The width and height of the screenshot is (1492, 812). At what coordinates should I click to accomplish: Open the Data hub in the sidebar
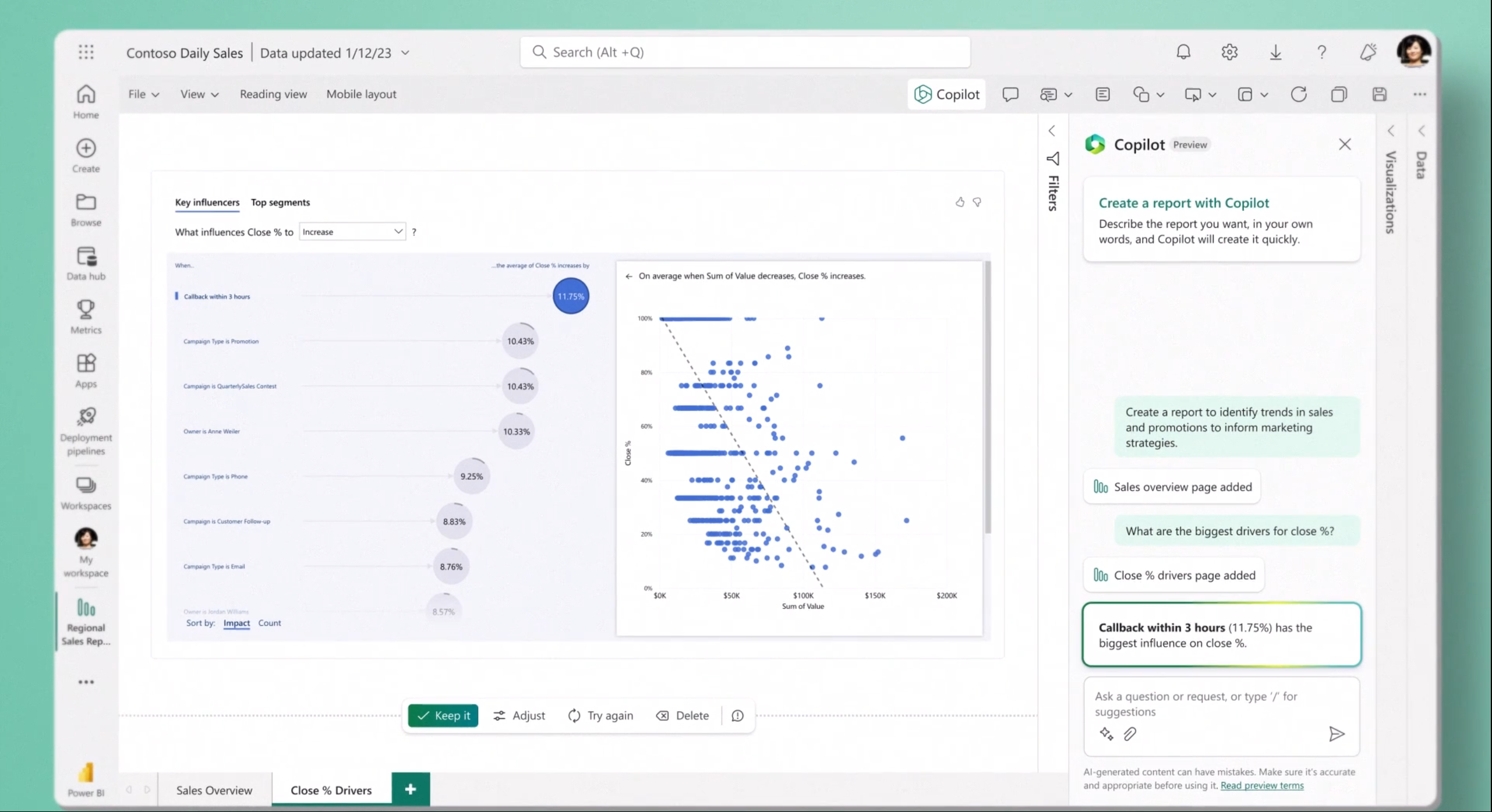click(86, 263)
